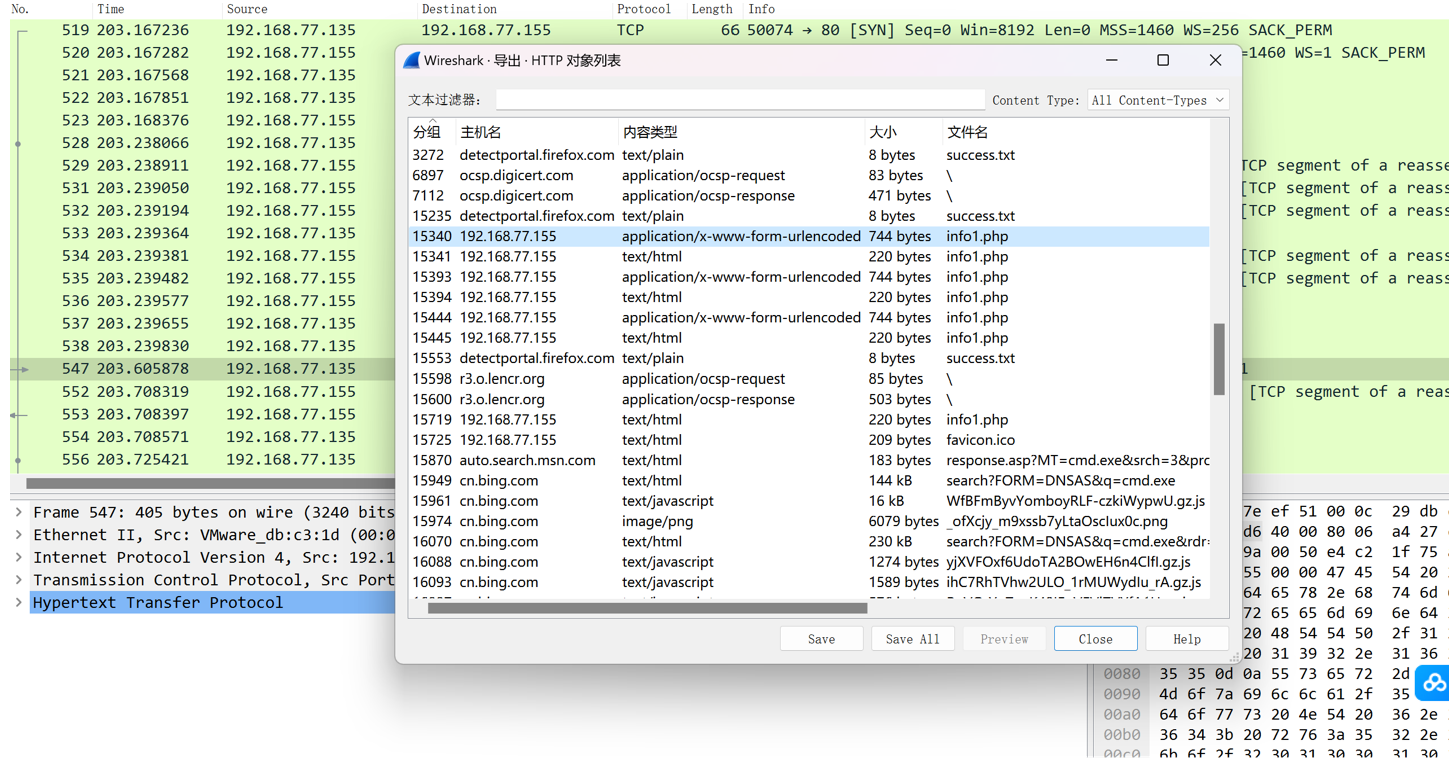Select row 15235 detectportal.firefox.com
Image resolution: width=1449 pixels, height=772 pixels.
tap(809, 216)
